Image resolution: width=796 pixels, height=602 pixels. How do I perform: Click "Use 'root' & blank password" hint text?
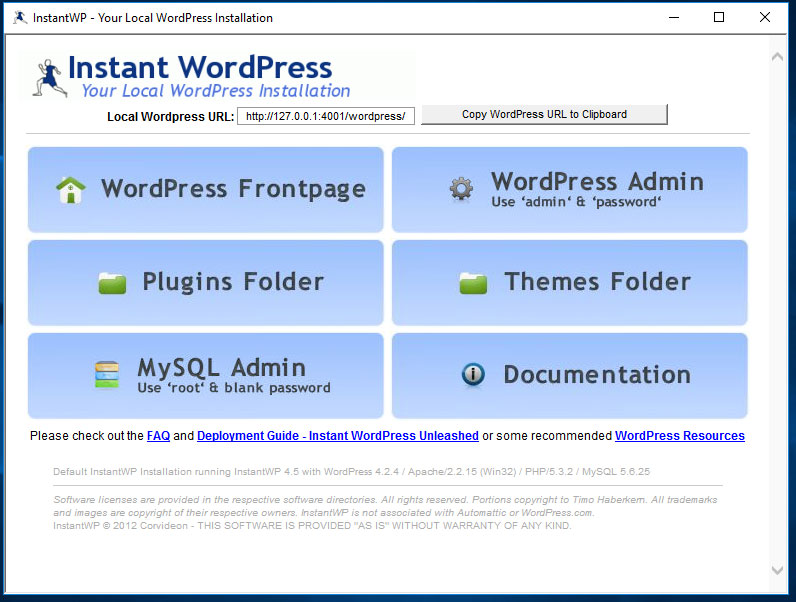(x=234, y=388)
